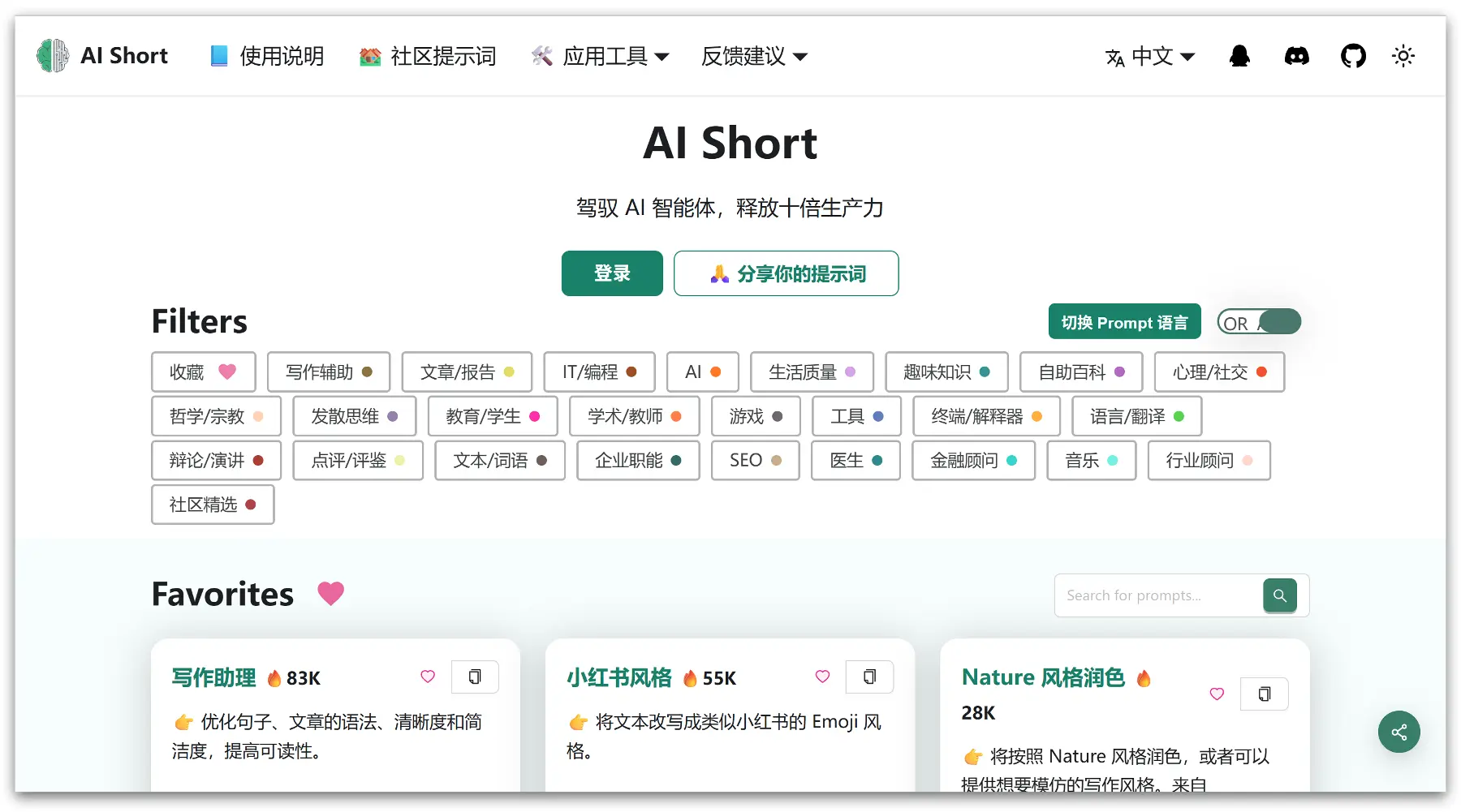Toggle the 学术/教师 filter tag
Image resolution: width=1461 pixels, height=812 pixels.
point(635,416)
